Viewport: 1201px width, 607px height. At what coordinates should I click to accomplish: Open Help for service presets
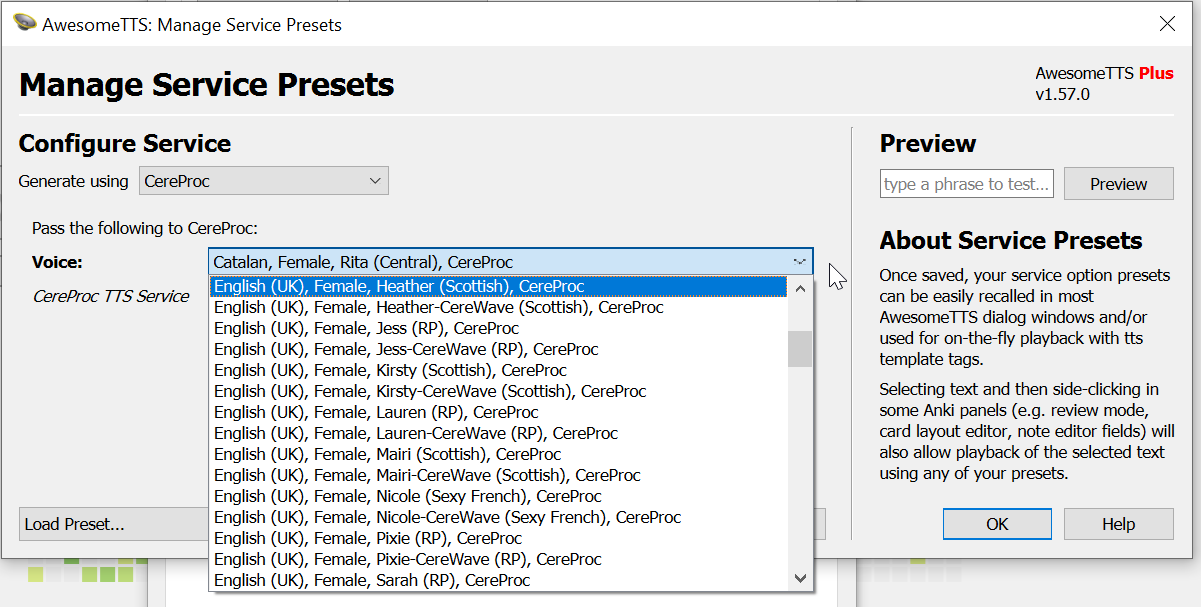click(1118, 524)
